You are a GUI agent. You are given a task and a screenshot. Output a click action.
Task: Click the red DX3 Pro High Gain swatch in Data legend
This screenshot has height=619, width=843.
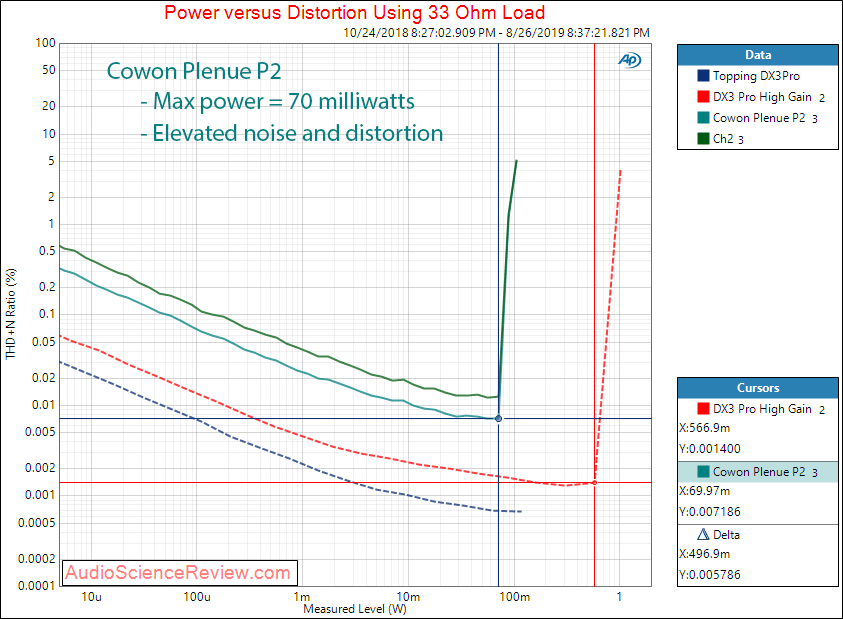(x=703, y=97)
